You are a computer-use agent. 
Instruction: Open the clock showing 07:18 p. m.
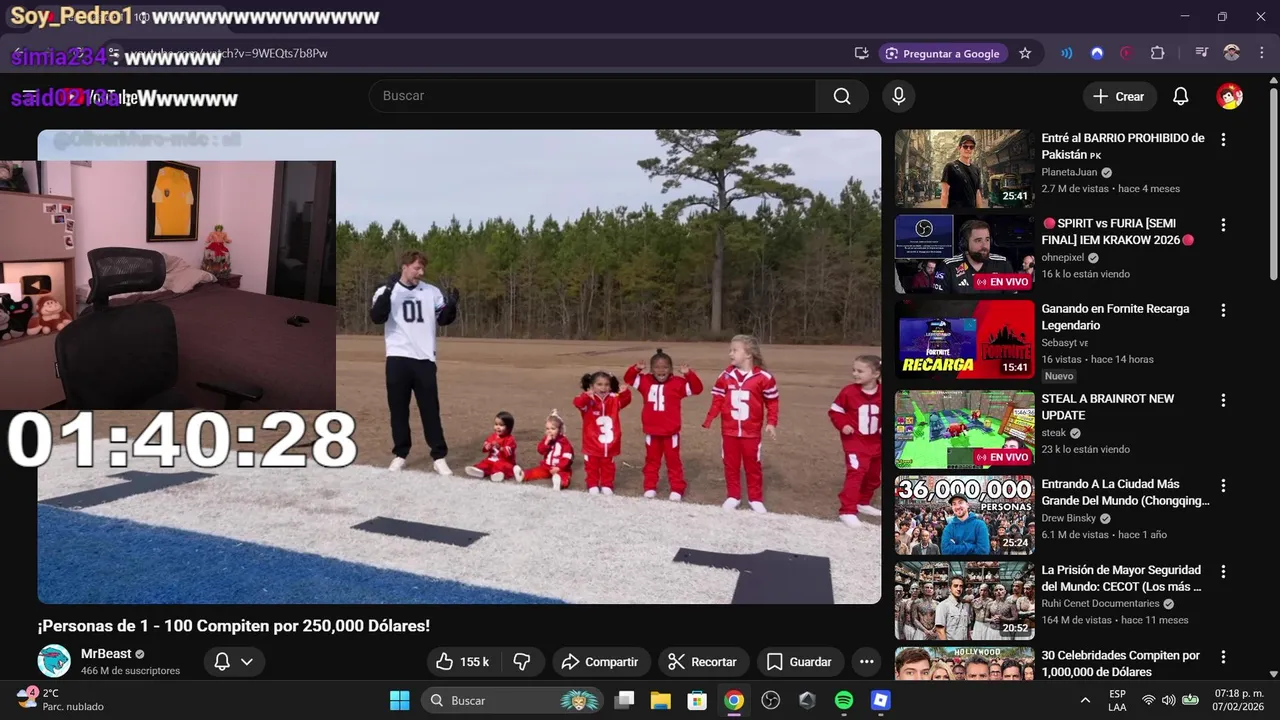tap(1239, 700)
